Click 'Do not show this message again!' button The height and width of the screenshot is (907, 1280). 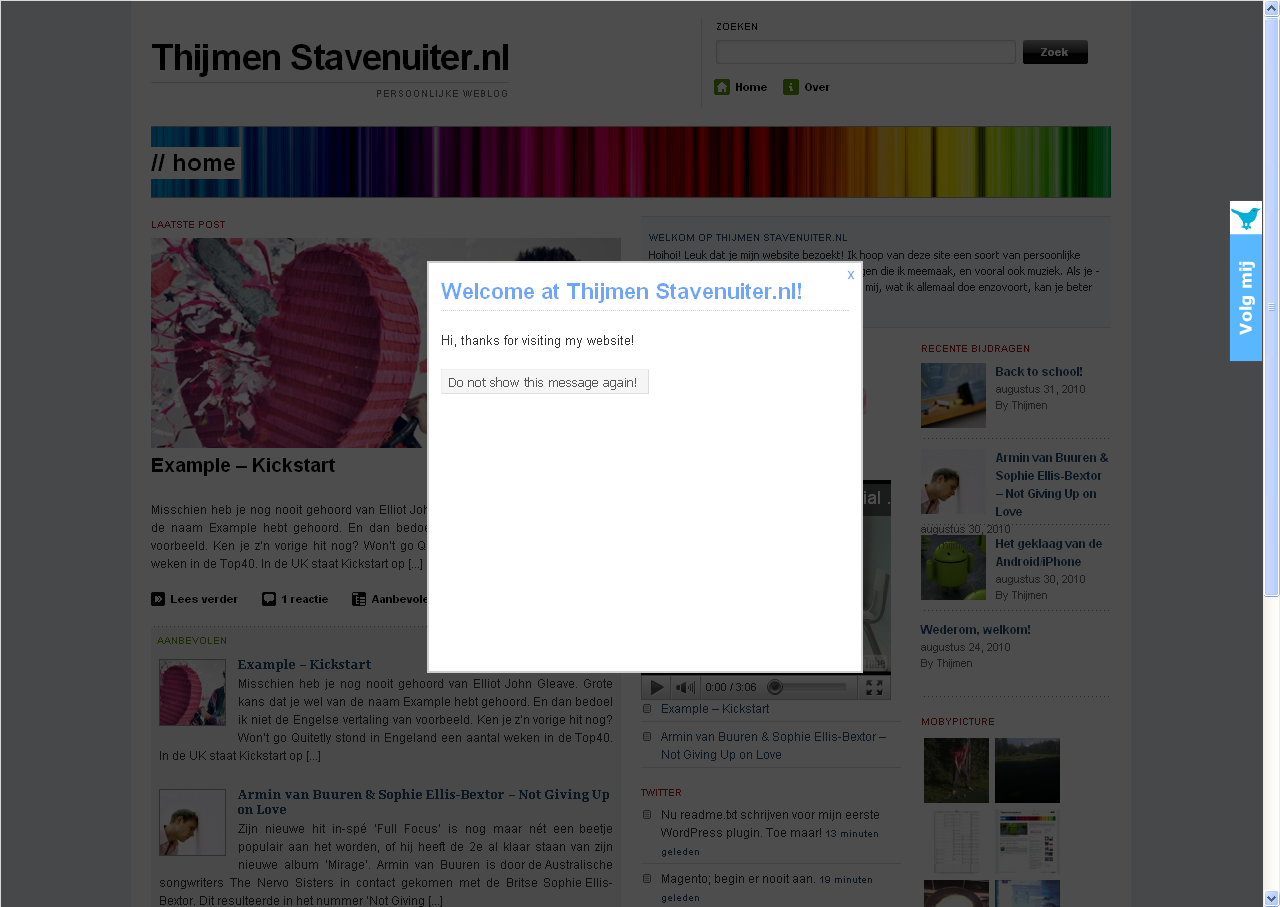coord(545,382)
